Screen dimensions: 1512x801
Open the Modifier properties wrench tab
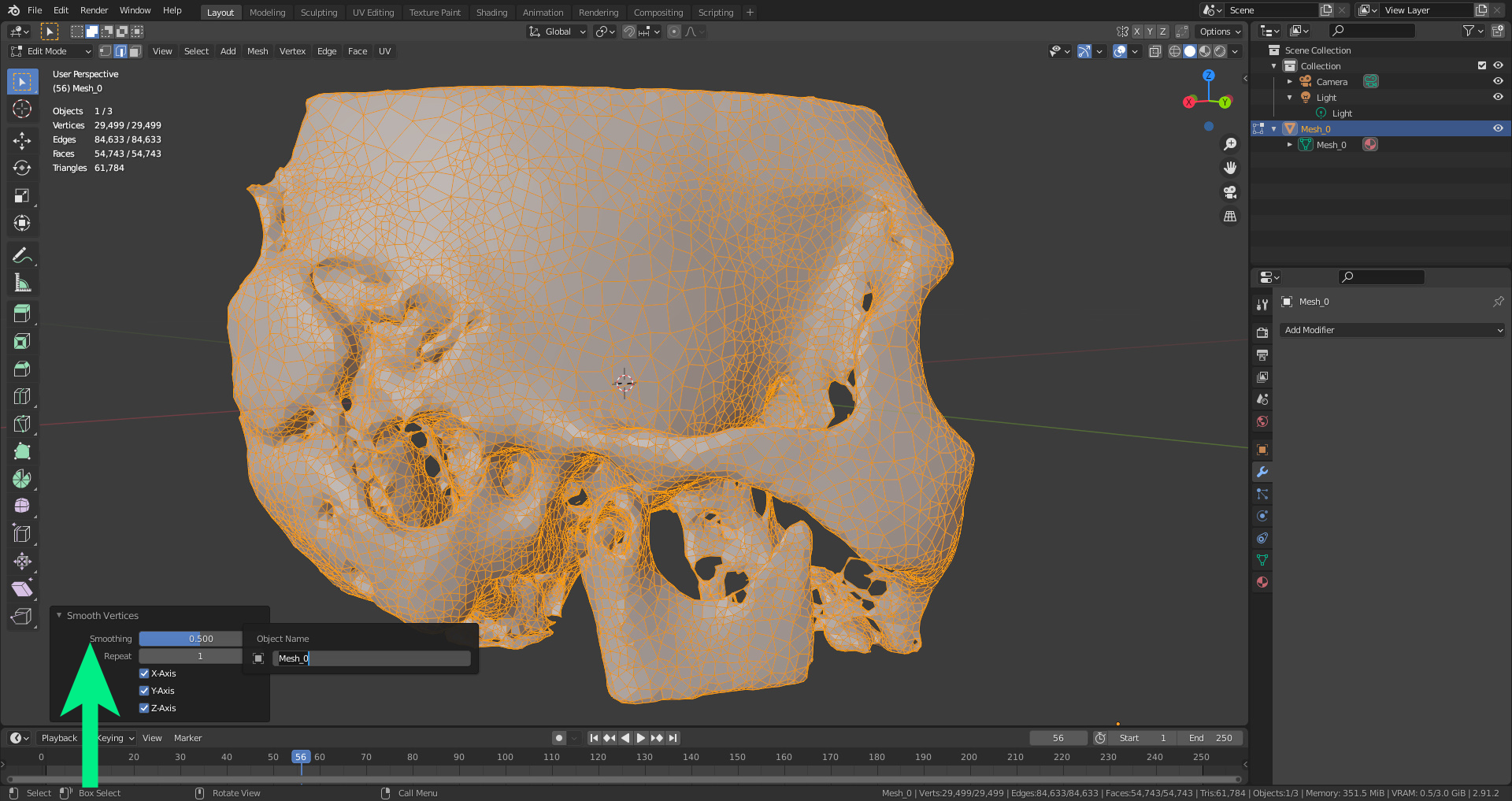(1262, 472)
